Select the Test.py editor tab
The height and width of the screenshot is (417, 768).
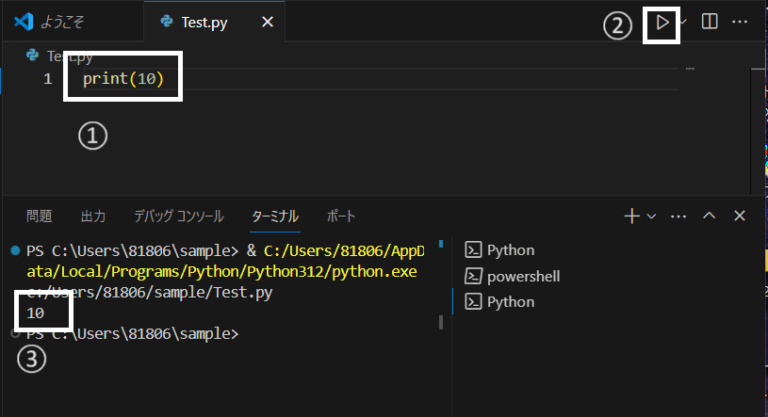coord(200,21)
